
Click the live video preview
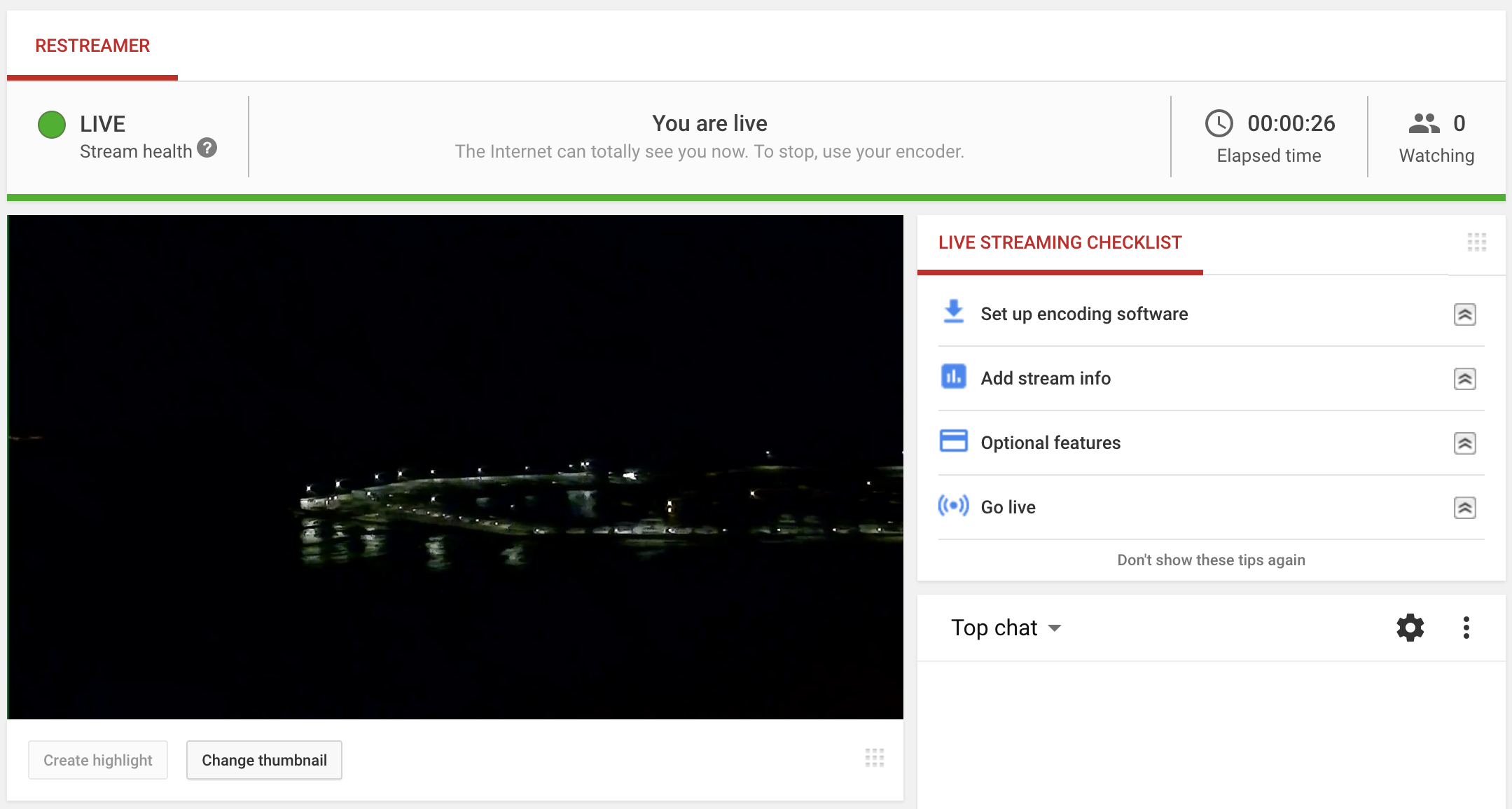[x=455, y=466]
